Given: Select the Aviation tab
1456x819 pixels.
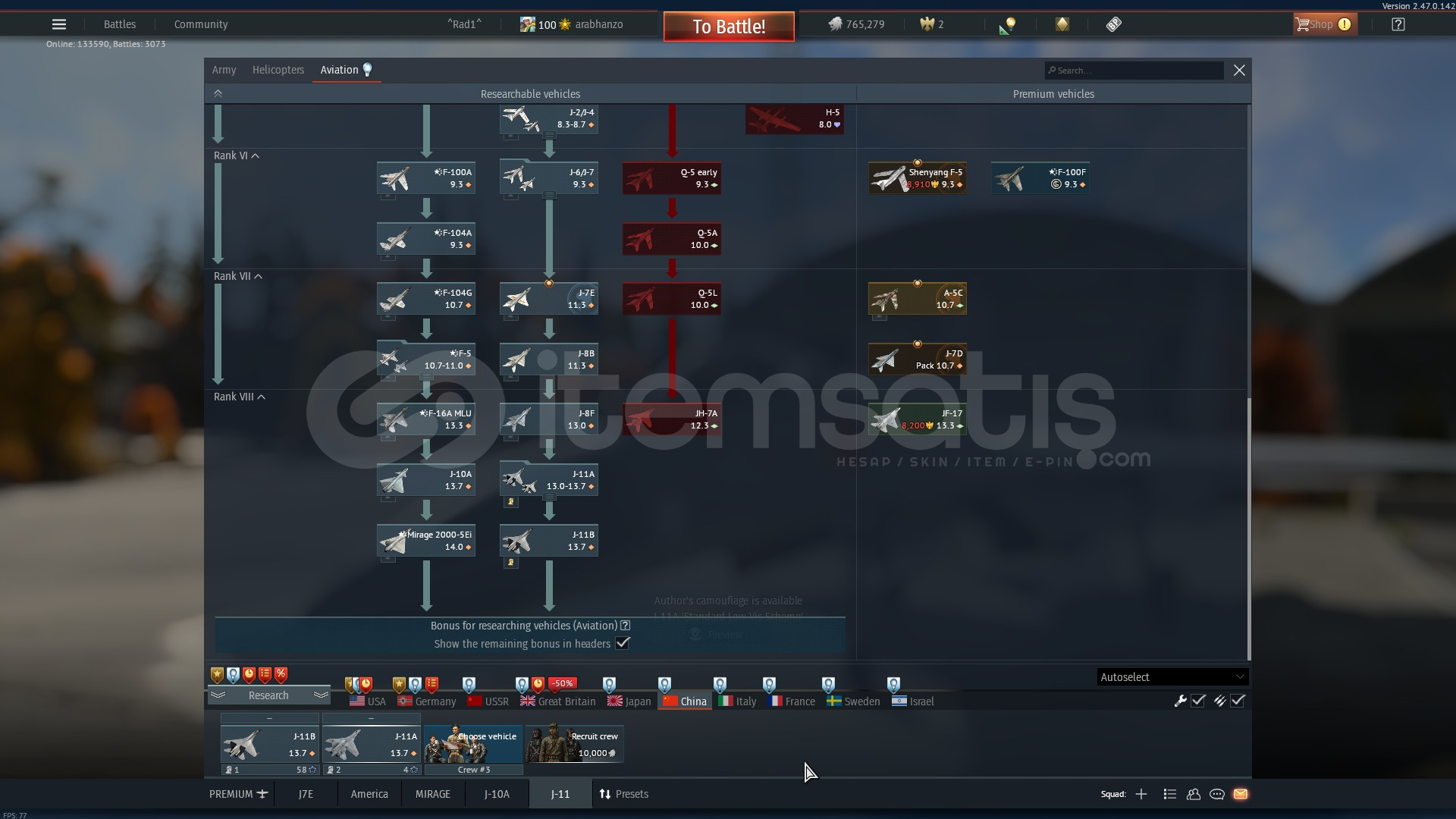Looking at the screenshot, I should 347,70.
